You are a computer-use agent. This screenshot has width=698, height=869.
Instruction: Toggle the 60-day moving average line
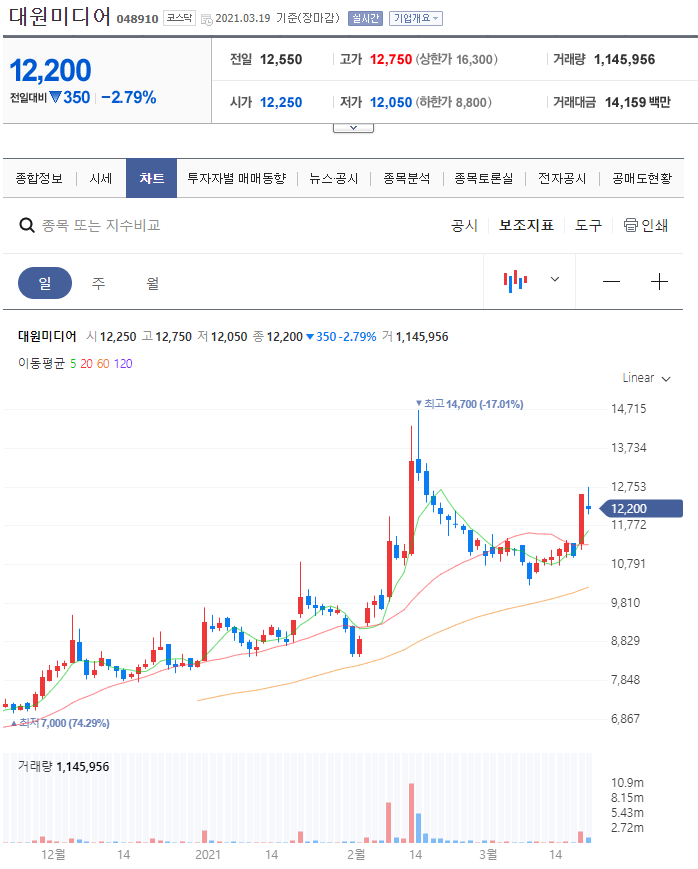pos(103,364)
